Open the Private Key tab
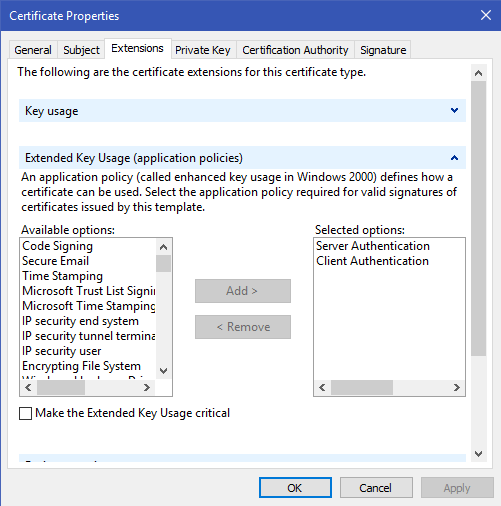 point(203,50)
